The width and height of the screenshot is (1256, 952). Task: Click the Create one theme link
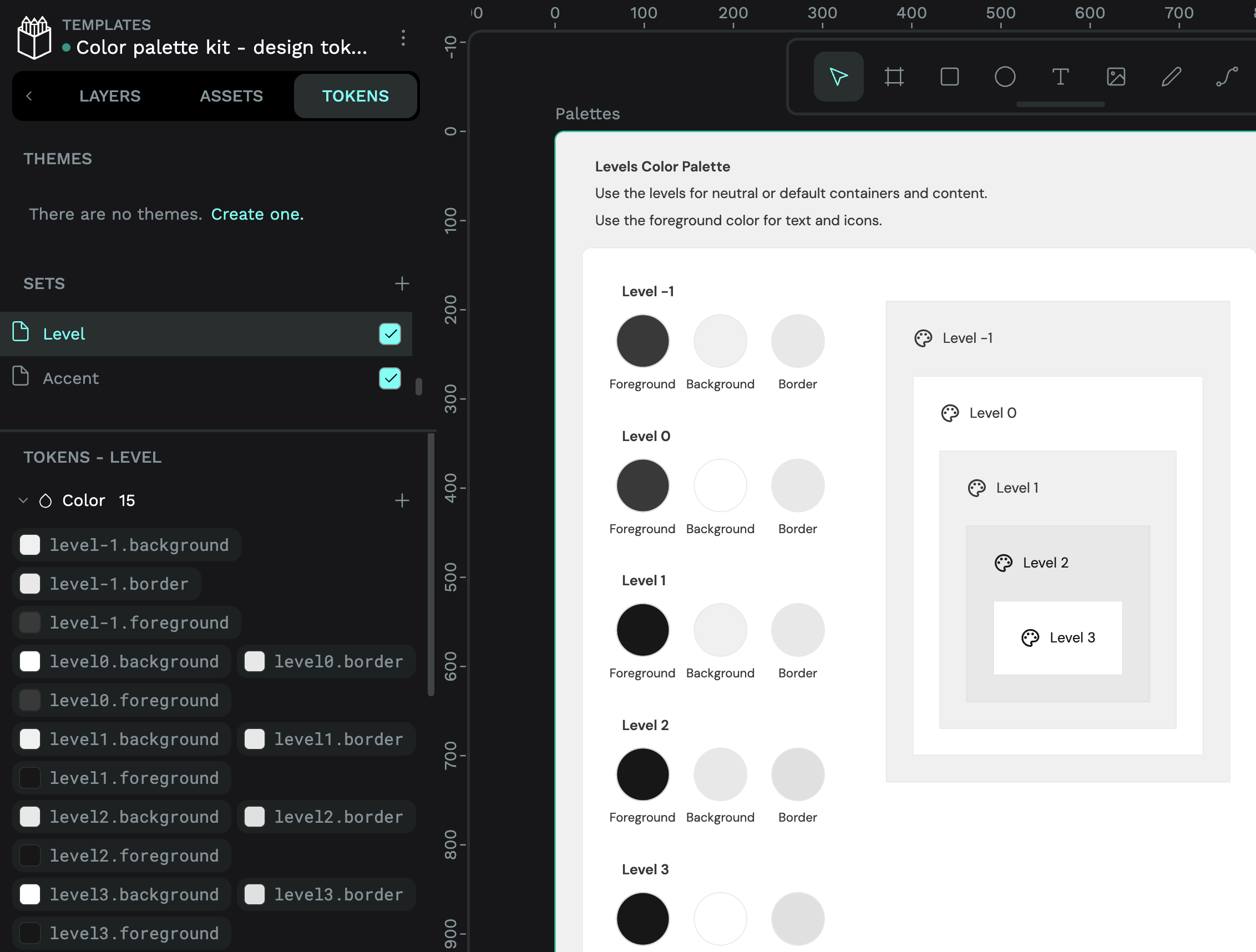point(257,214)
